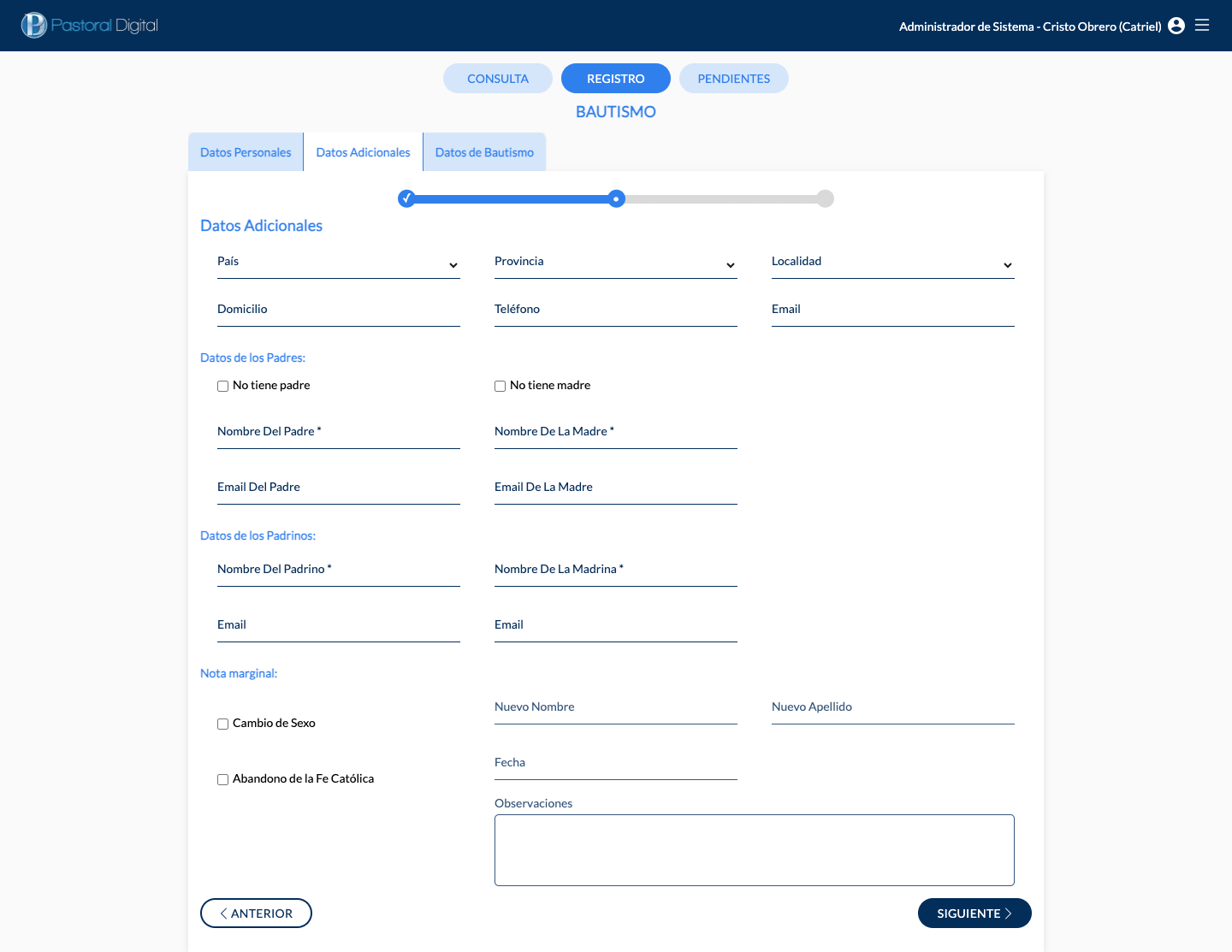Click the Pastoral Digital logo
The image size is (1232, 952).
point(90,26)
